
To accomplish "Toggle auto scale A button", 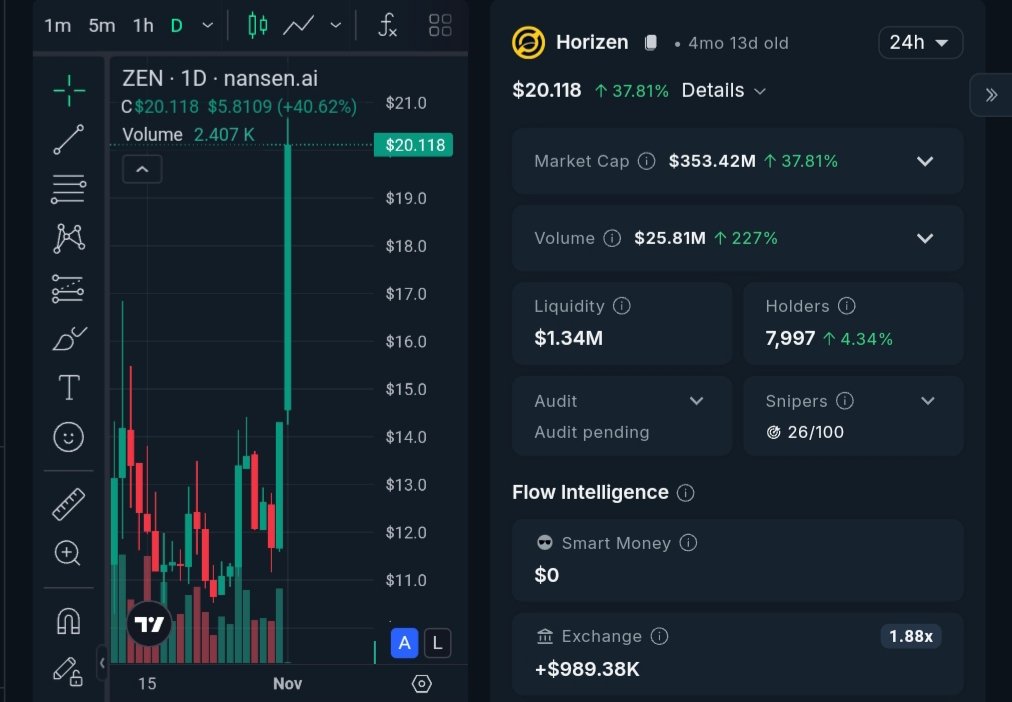I will [x=405, y=643].
